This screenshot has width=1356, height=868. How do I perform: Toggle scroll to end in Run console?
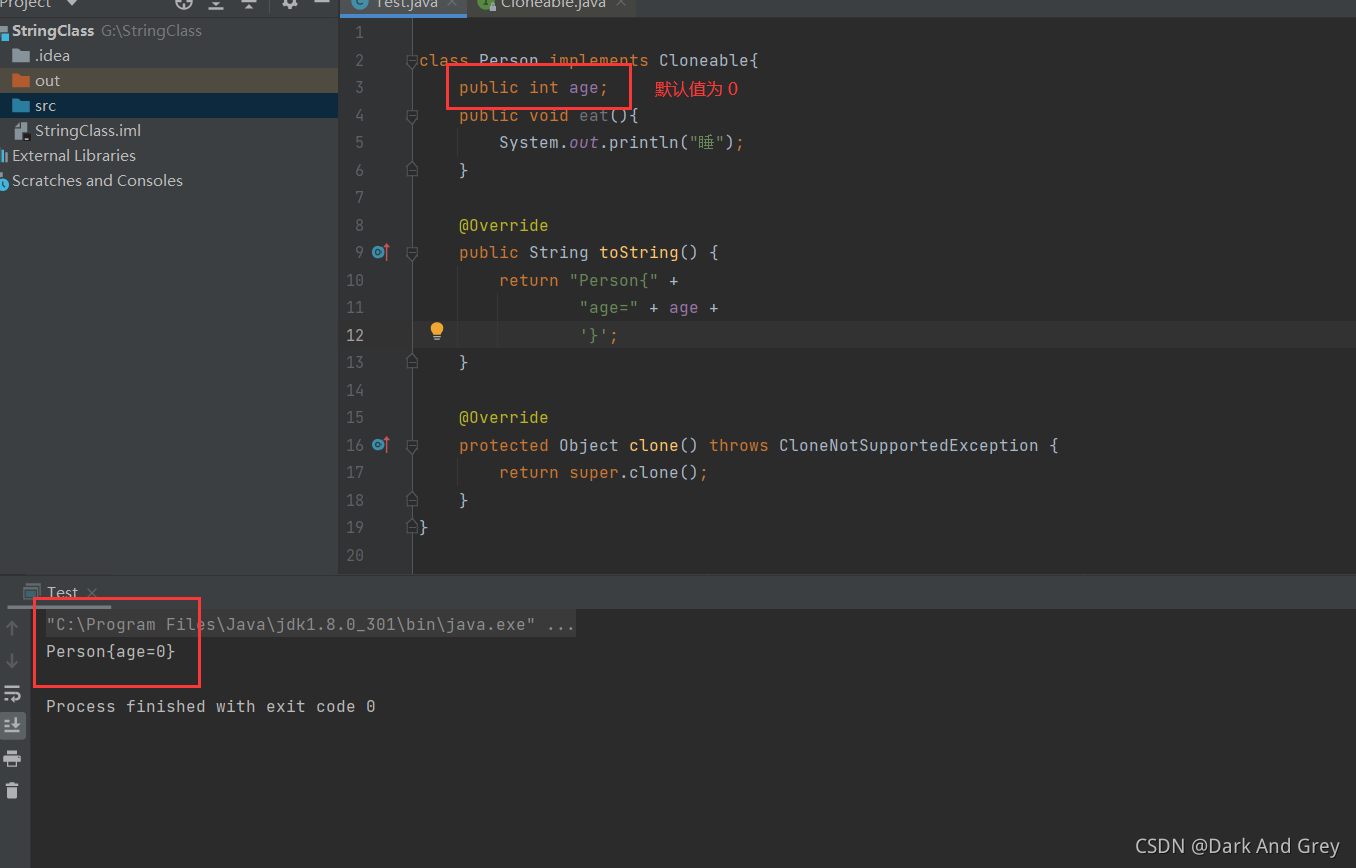(x=12, y=724)
